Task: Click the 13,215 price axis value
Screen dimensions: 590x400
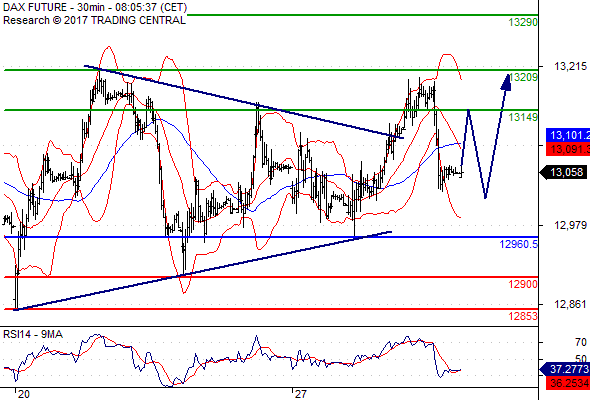Action: coord(570,67)
